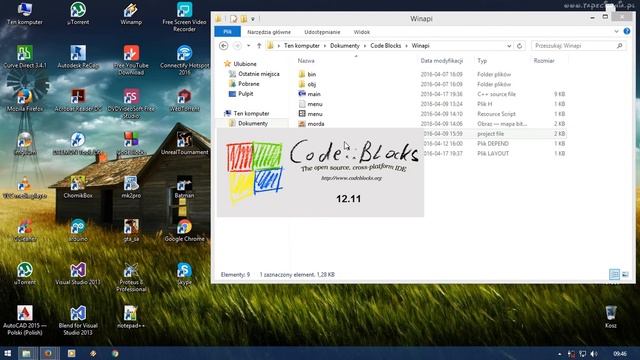
Task: Open the Curve Direct 3.4.1 shortcut
Action: click(x=25, y=57)
